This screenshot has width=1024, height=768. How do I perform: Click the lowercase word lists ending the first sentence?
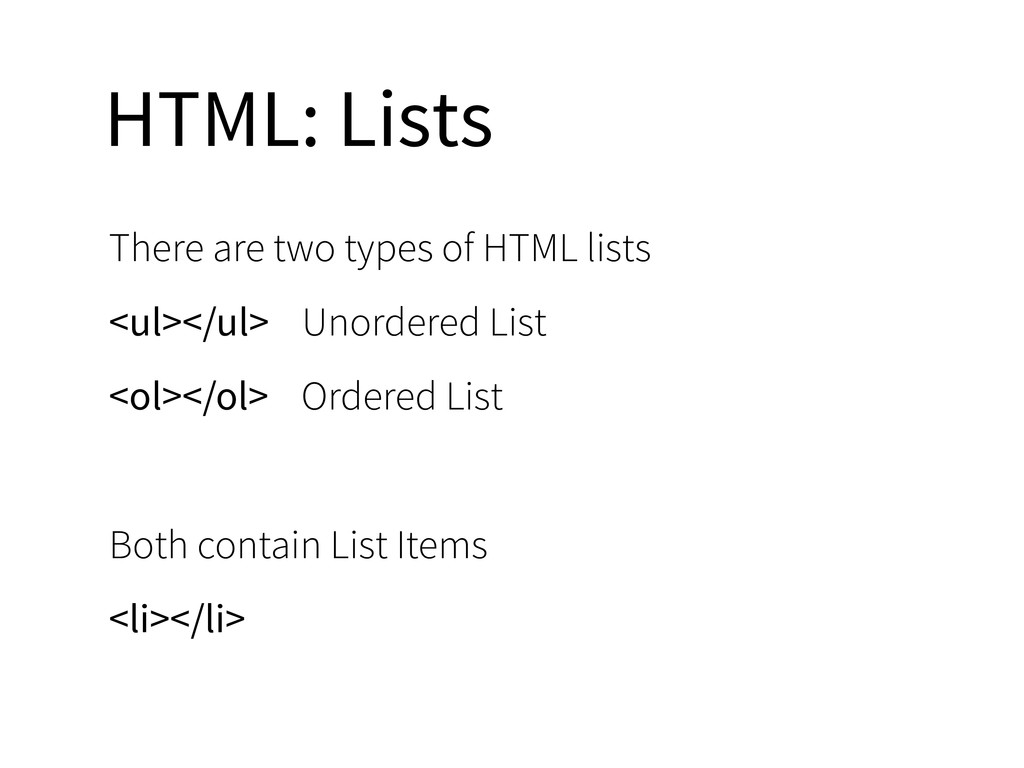620,248
